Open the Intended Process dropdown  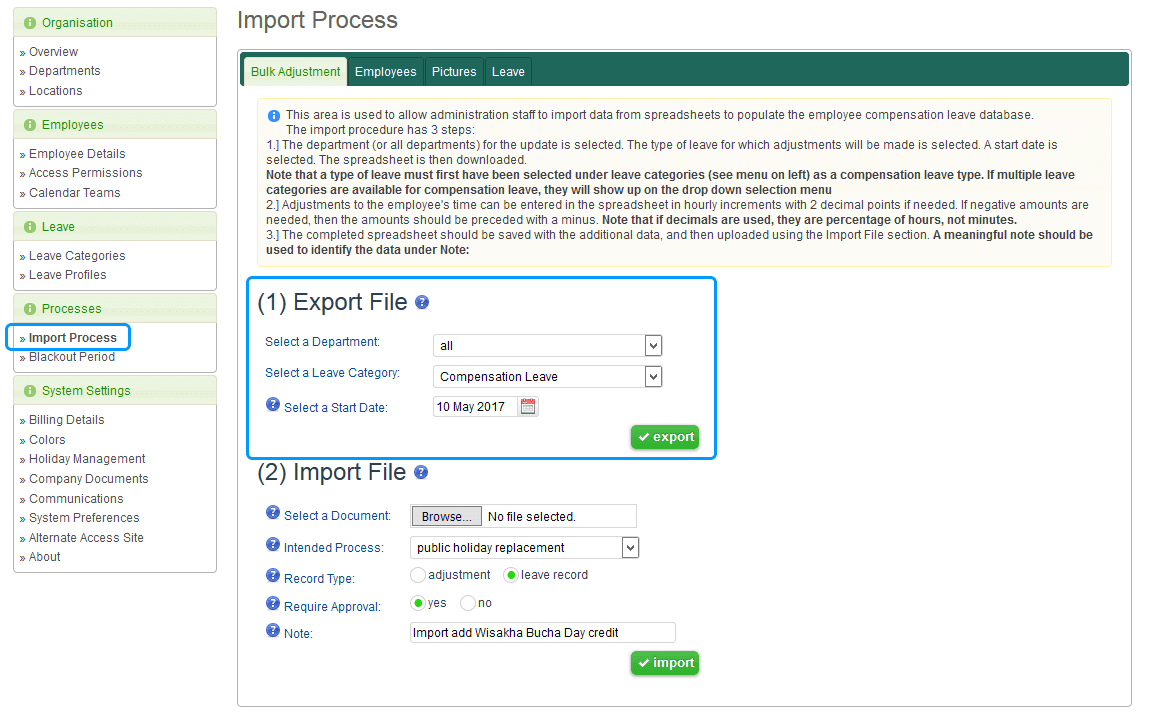524,548
